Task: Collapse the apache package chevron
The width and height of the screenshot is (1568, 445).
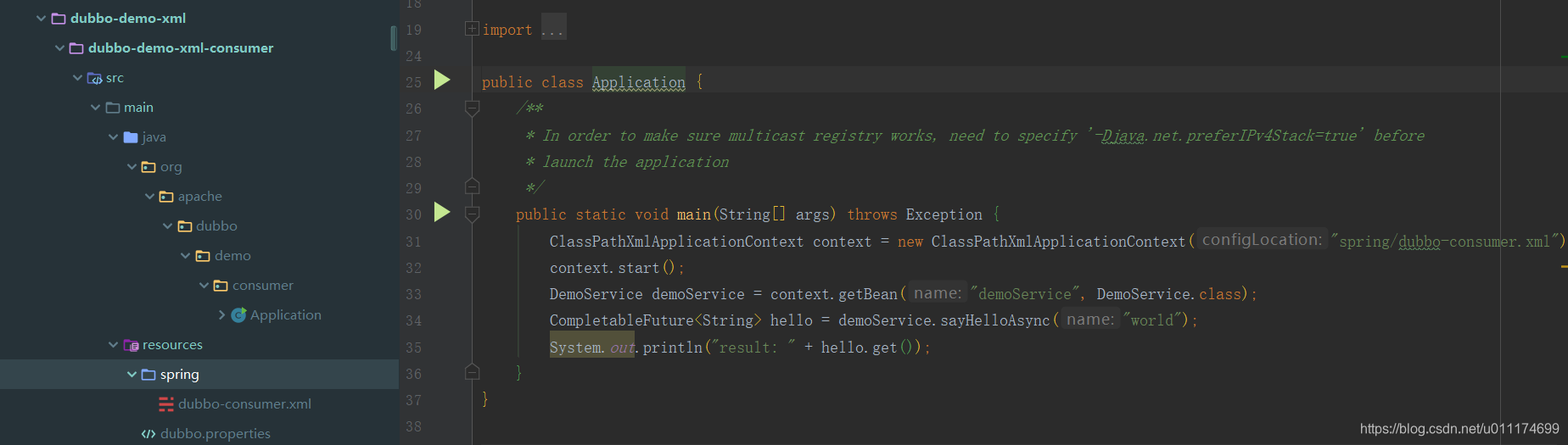Action: click(x=149, y=196)
